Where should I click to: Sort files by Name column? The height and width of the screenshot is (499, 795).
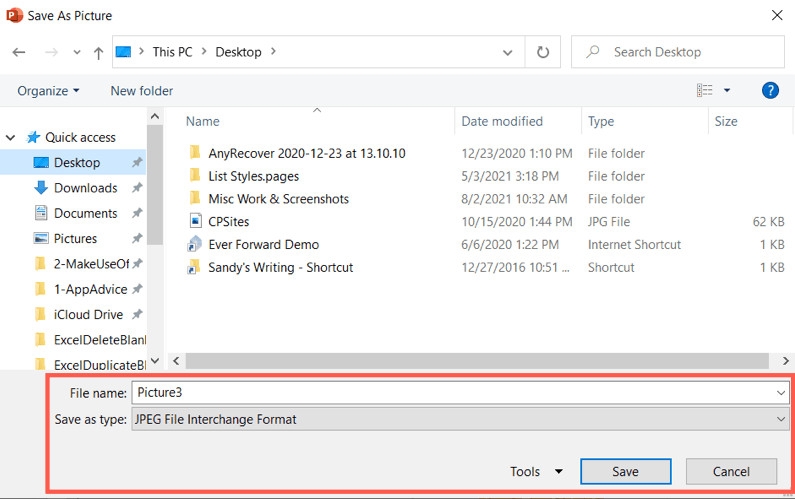(x=202, y=121)
